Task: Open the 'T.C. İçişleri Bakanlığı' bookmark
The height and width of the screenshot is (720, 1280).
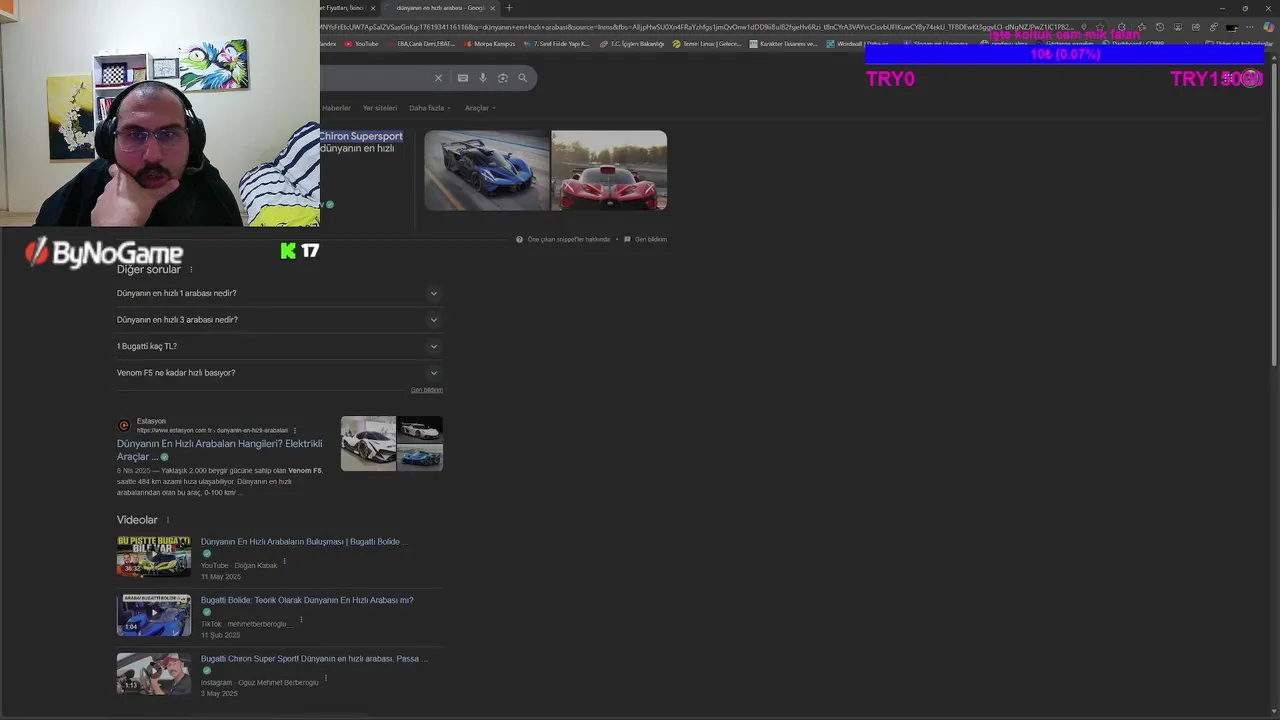Action: [632, 44]
